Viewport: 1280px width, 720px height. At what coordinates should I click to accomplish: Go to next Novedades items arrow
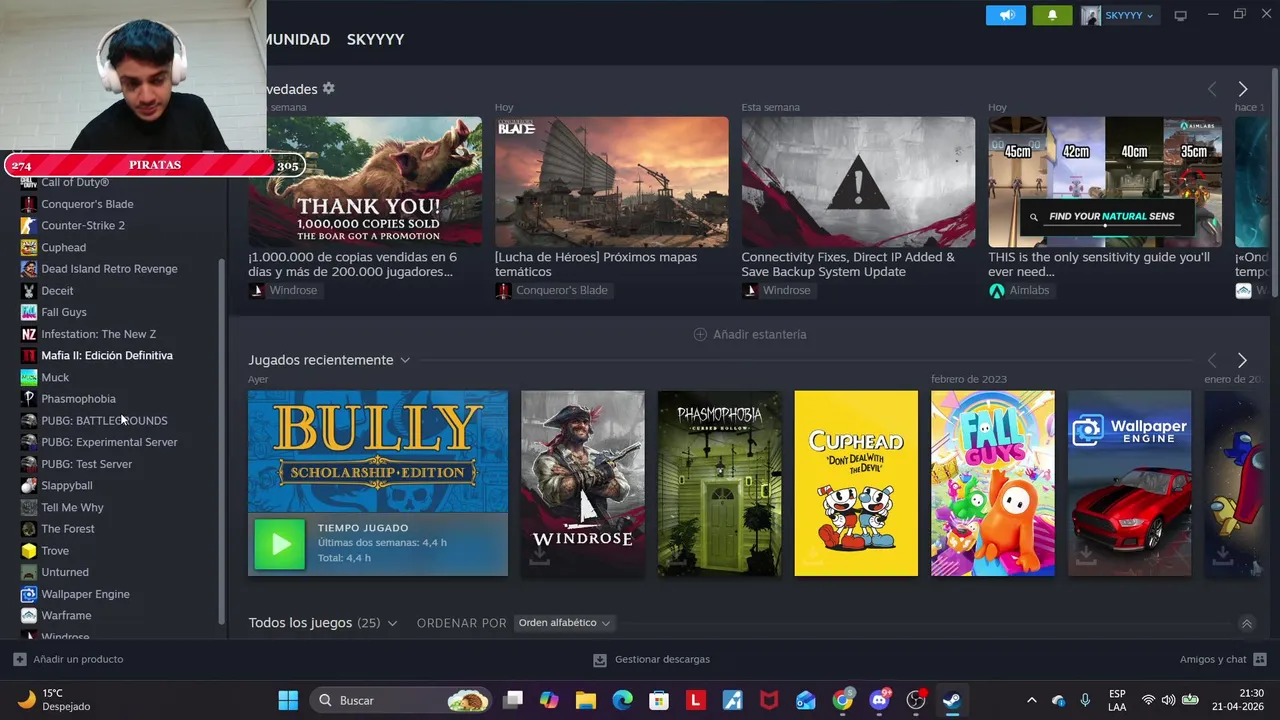click(x=1242, y=89)
